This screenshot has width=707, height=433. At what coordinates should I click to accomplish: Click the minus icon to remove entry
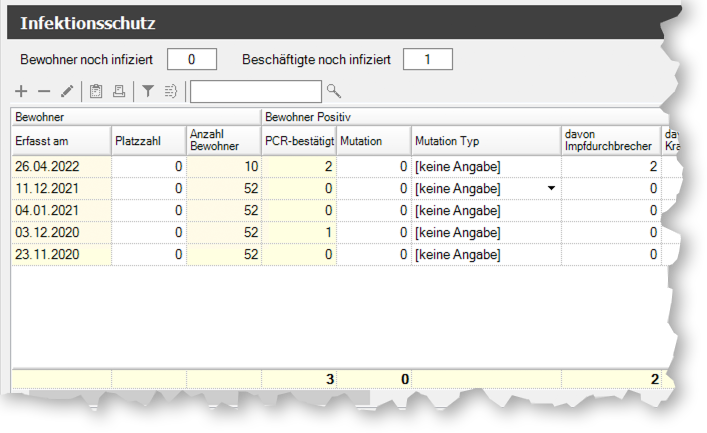click(x=44, y=92)
